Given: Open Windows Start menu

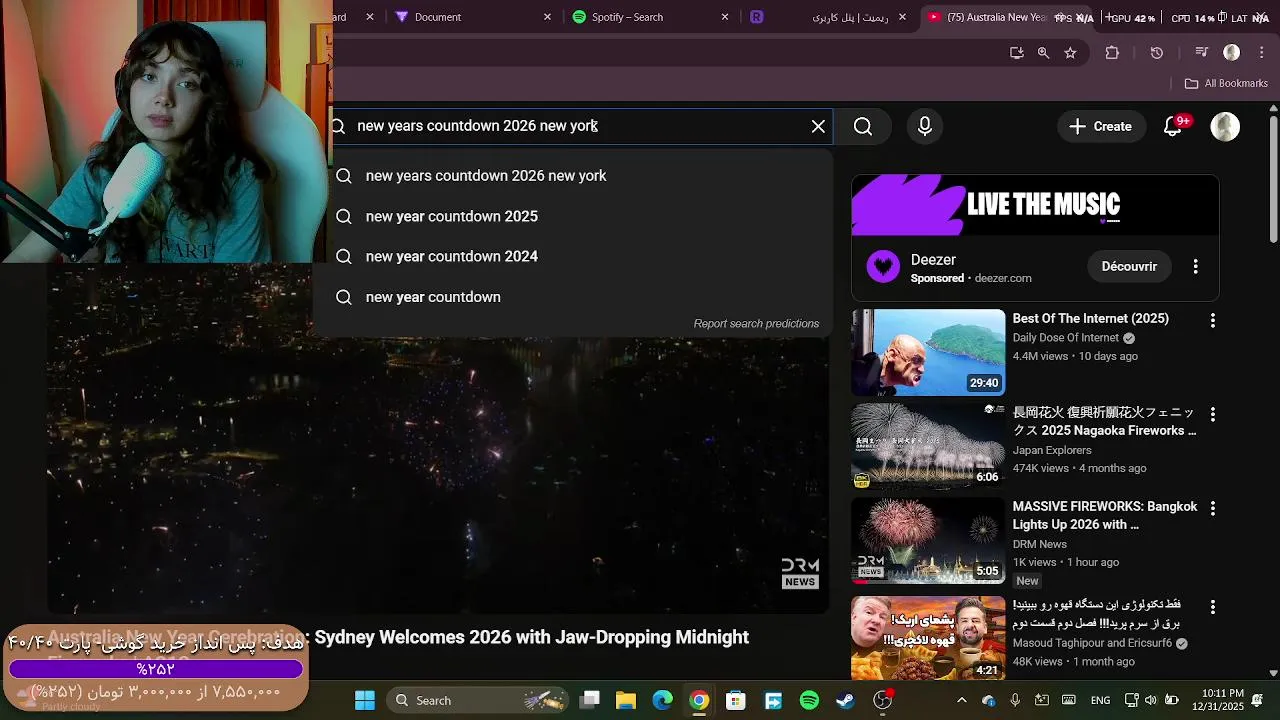Looking at the screenshot, I should click(x=365, y=700).
